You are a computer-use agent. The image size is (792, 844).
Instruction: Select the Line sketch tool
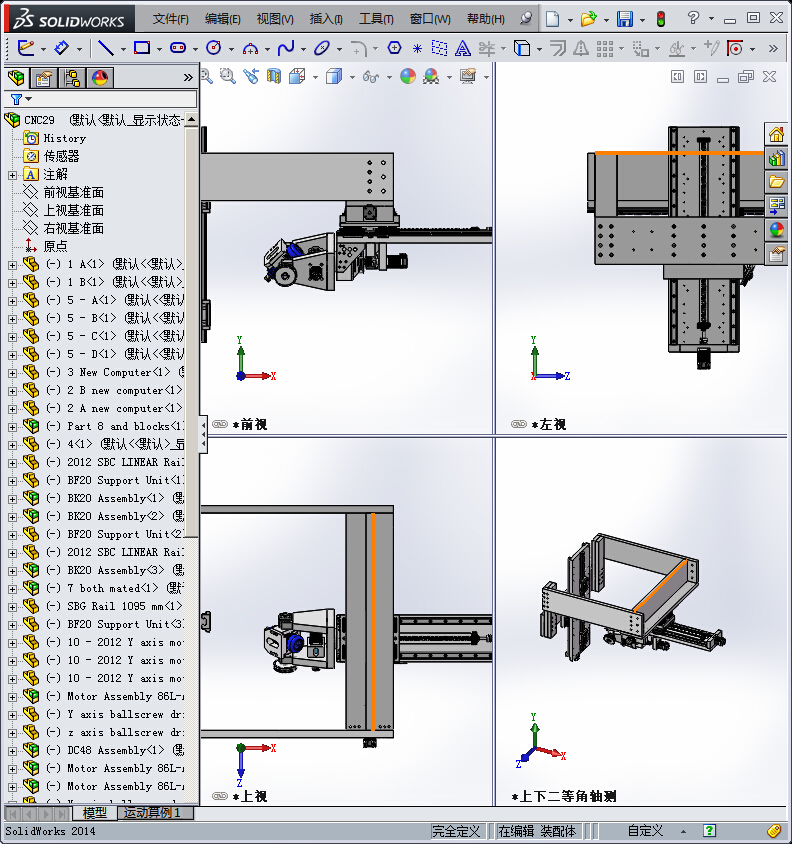click(106, 48)
